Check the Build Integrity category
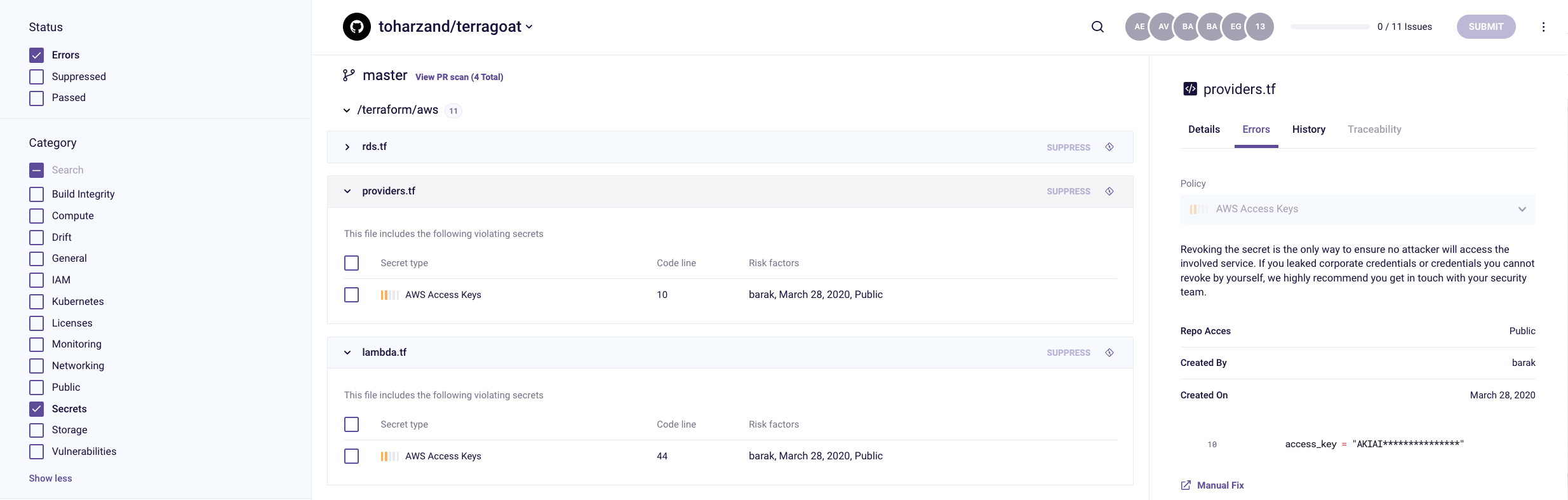This screenshot has height=500, width=1568. point(37,194)
